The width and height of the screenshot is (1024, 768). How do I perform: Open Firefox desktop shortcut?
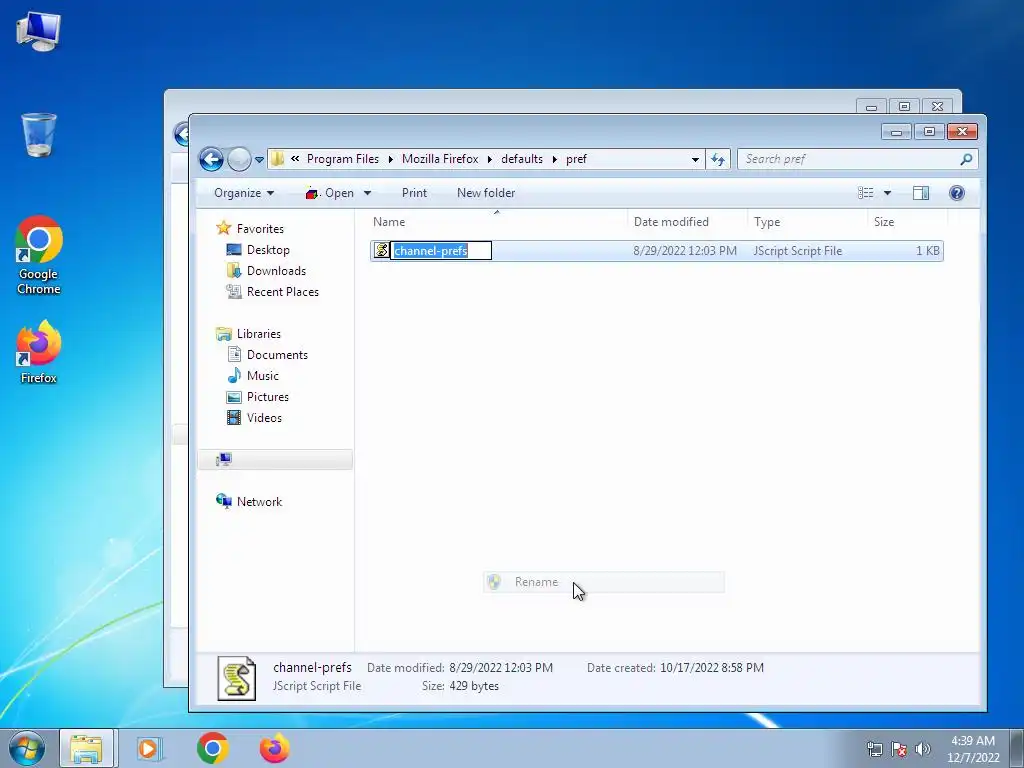[39, 351]
